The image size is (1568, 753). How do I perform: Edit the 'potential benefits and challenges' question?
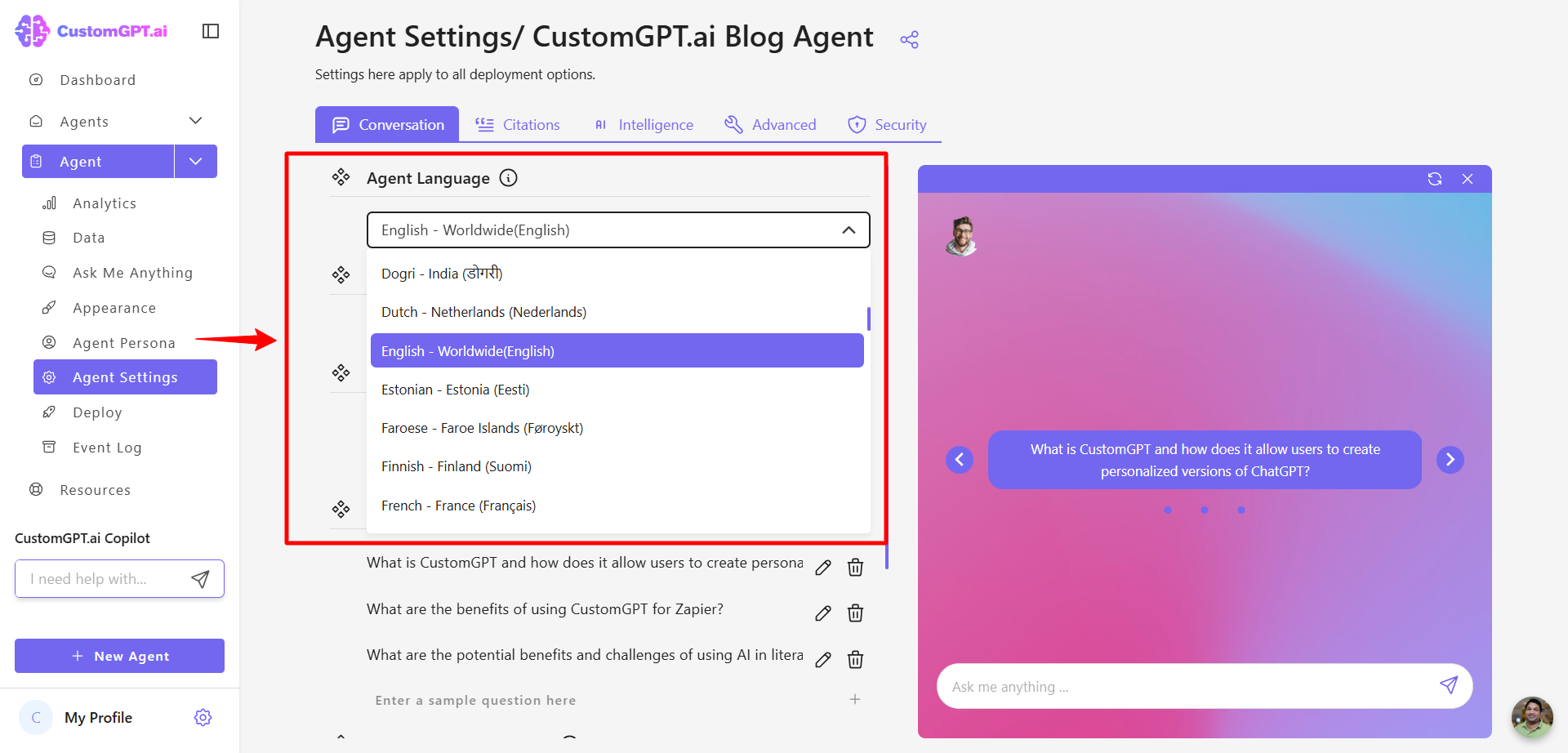[x=823, y=660]
